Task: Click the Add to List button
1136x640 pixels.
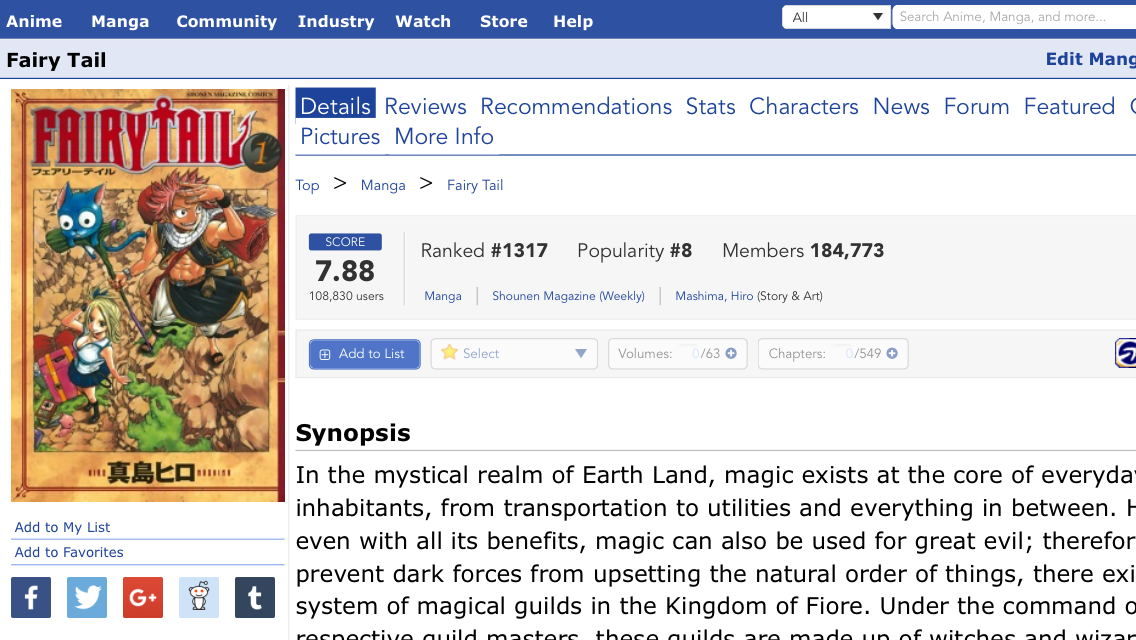Action: coord(364,354)
